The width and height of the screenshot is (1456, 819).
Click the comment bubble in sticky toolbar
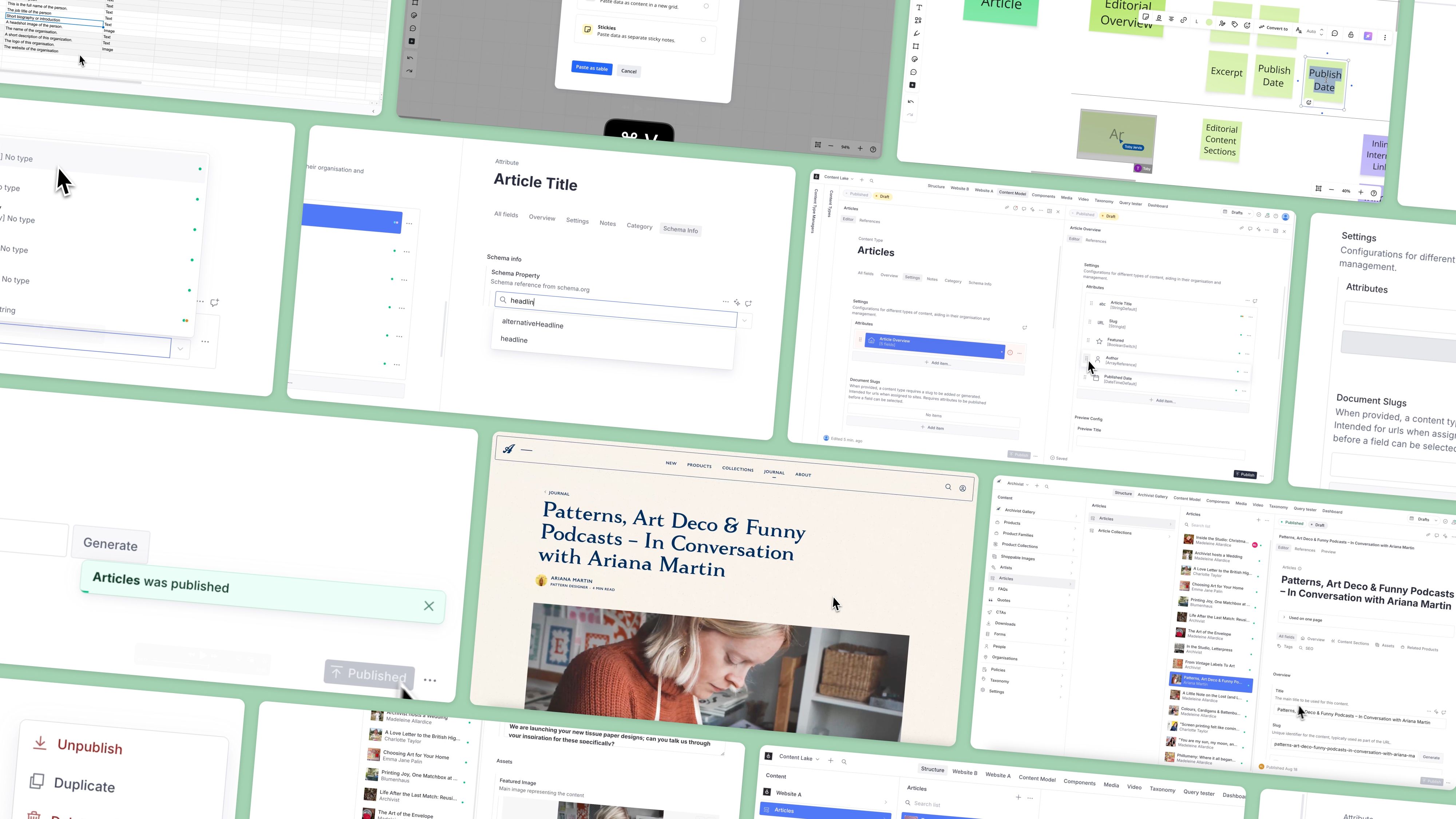[x=1335, y=33]
